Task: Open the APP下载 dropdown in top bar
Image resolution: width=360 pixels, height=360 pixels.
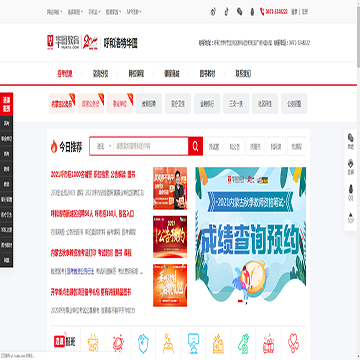Action: [134, 12]
